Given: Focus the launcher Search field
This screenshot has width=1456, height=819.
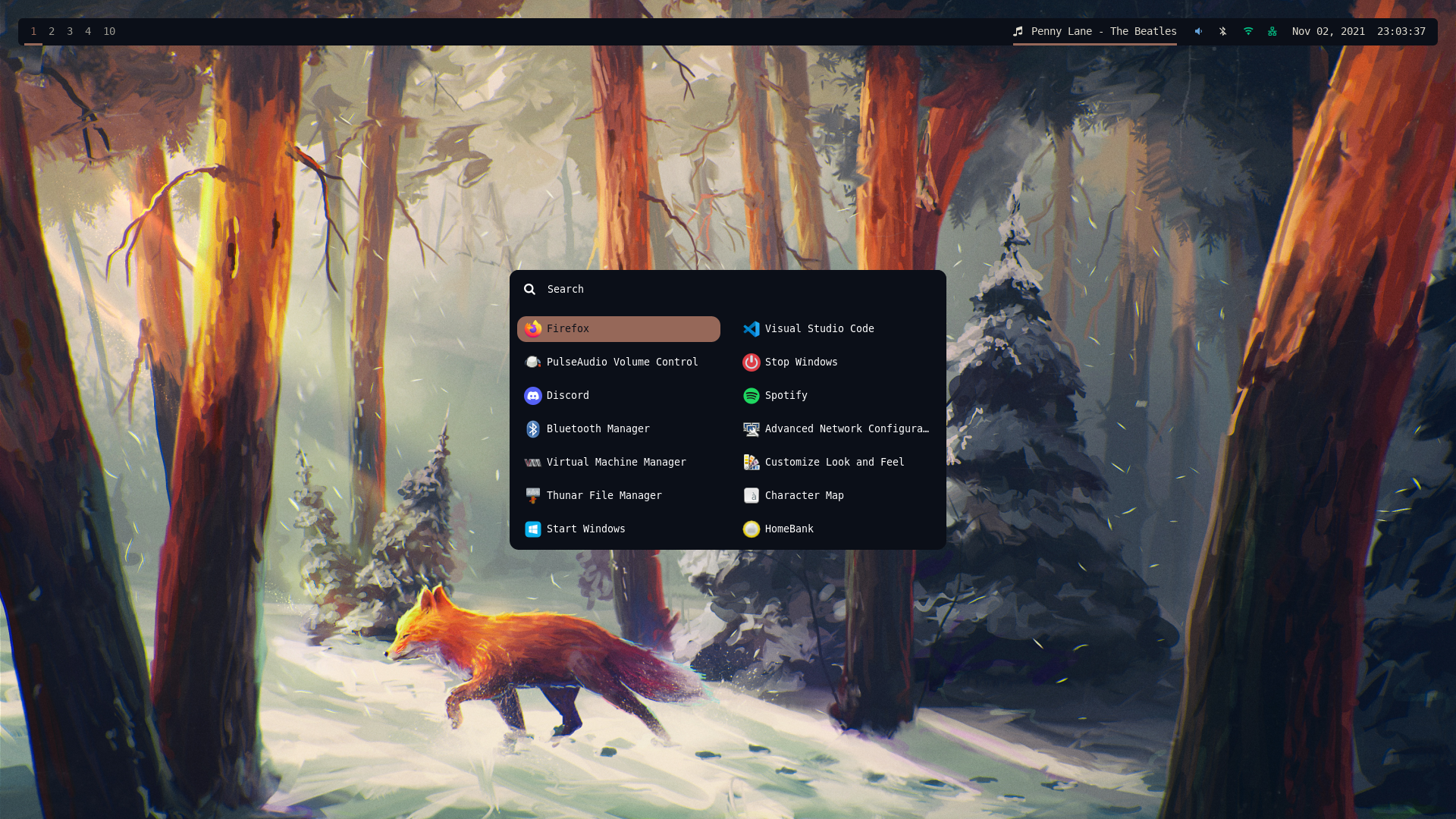Looking at the screenshot, I should click(728, 289).
